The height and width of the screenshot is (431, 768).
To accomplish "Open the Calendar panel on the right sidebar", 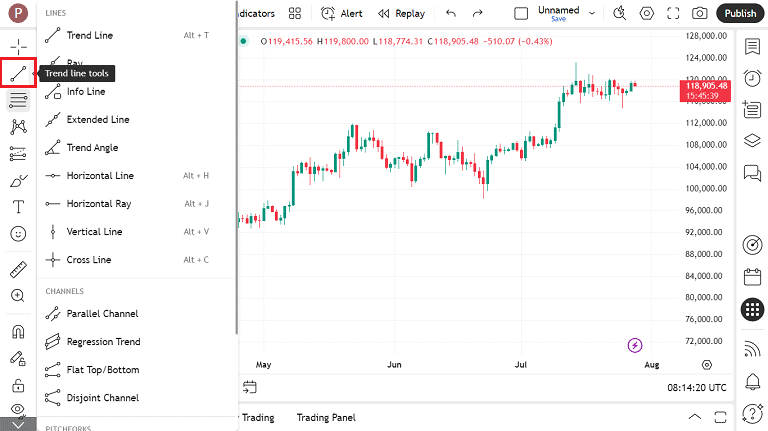I will (752, 277).
